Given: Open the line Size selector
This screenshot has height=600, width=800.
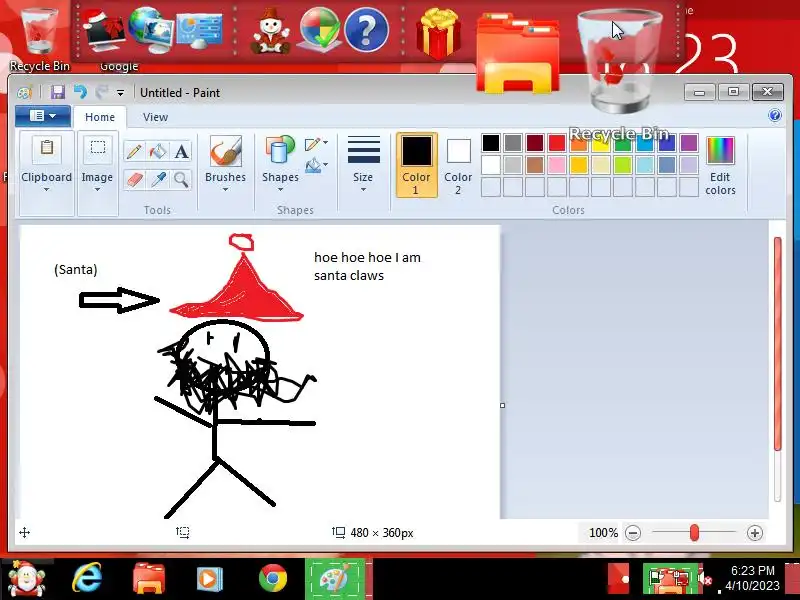Looking at the screenshot, I should [x=363, y=164].
